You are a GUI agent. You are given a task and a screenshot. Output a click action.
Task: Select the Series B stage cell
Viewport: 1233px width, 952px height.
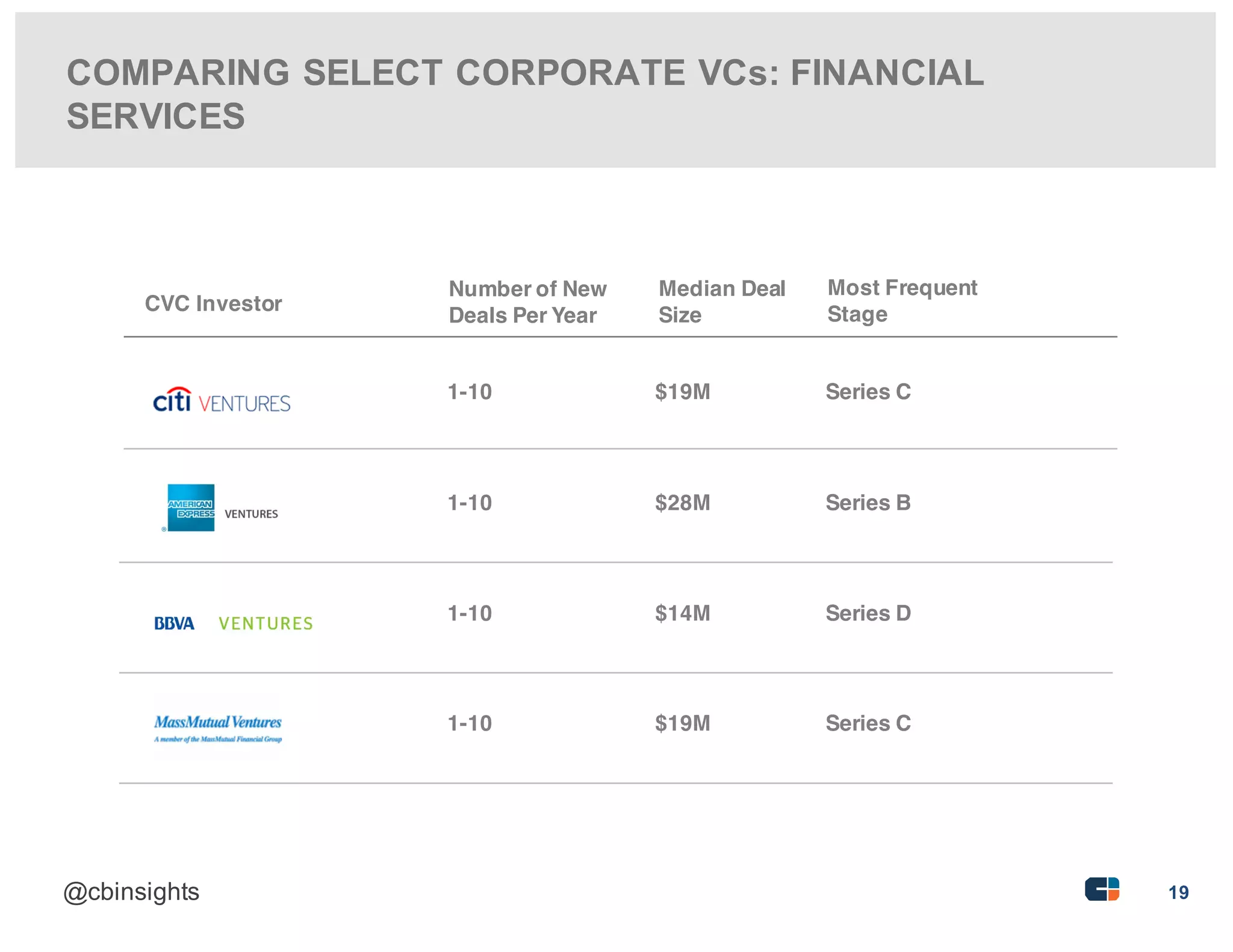[x=868, y=502]
